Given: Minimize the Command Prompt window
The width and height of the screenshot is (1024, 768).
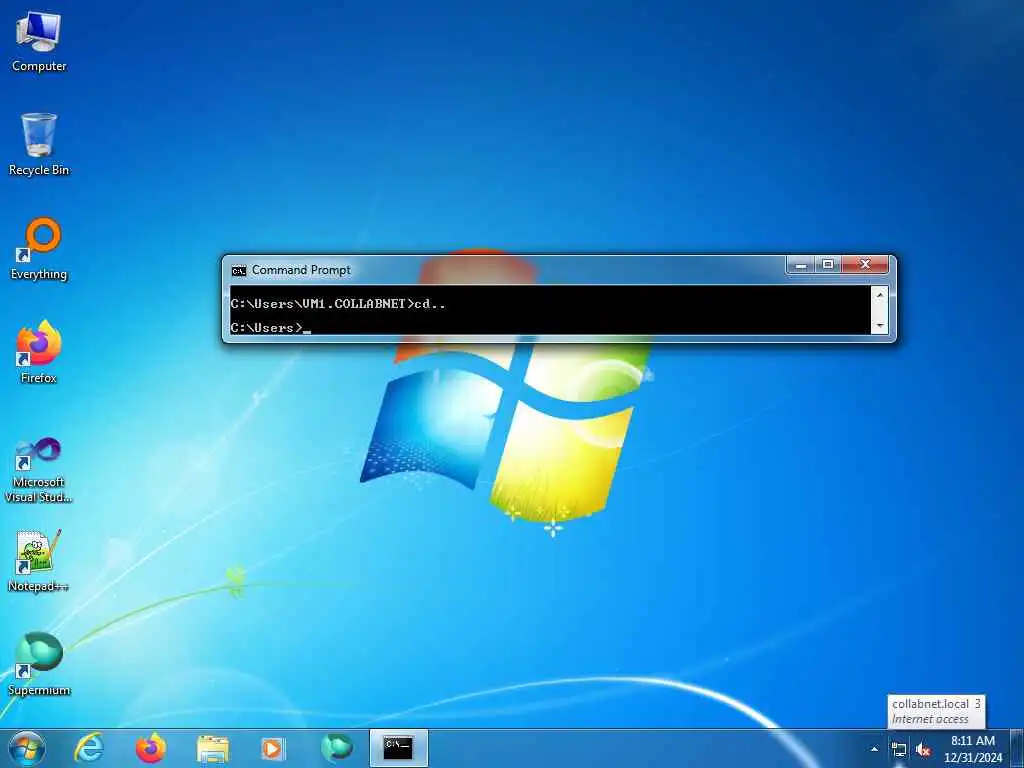Looking at the screenshot, I should coord(801,264).
